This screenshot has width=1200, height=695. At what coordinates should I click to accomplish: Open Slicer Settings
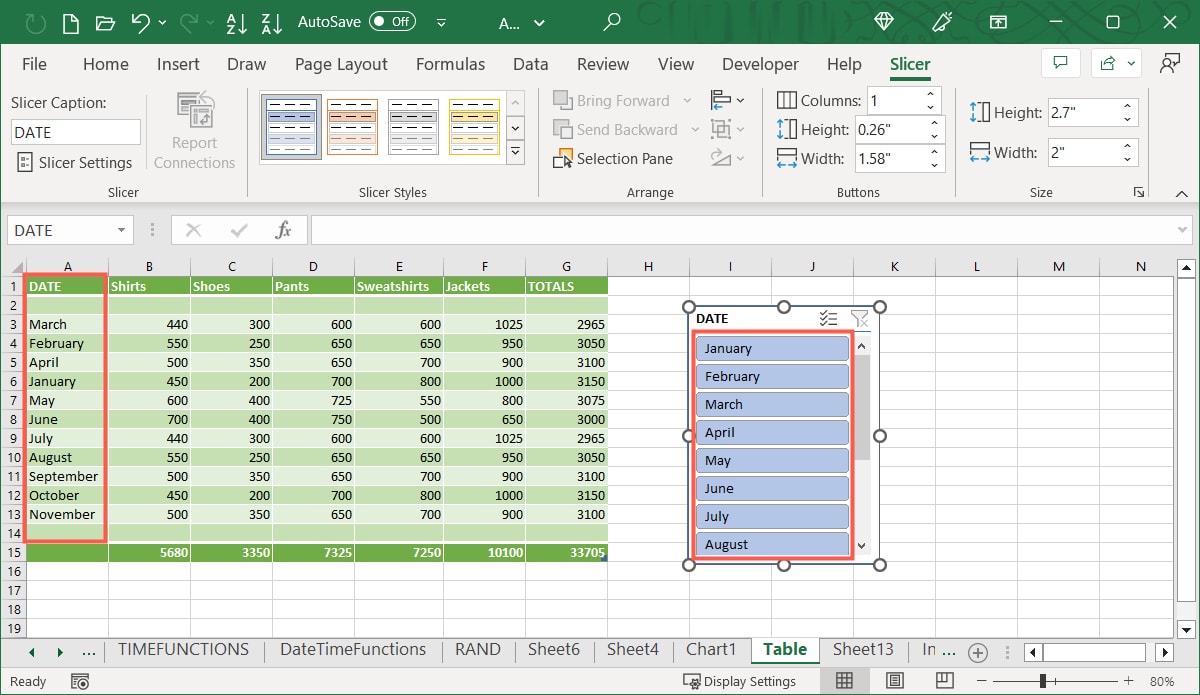[x=75, y=162]
